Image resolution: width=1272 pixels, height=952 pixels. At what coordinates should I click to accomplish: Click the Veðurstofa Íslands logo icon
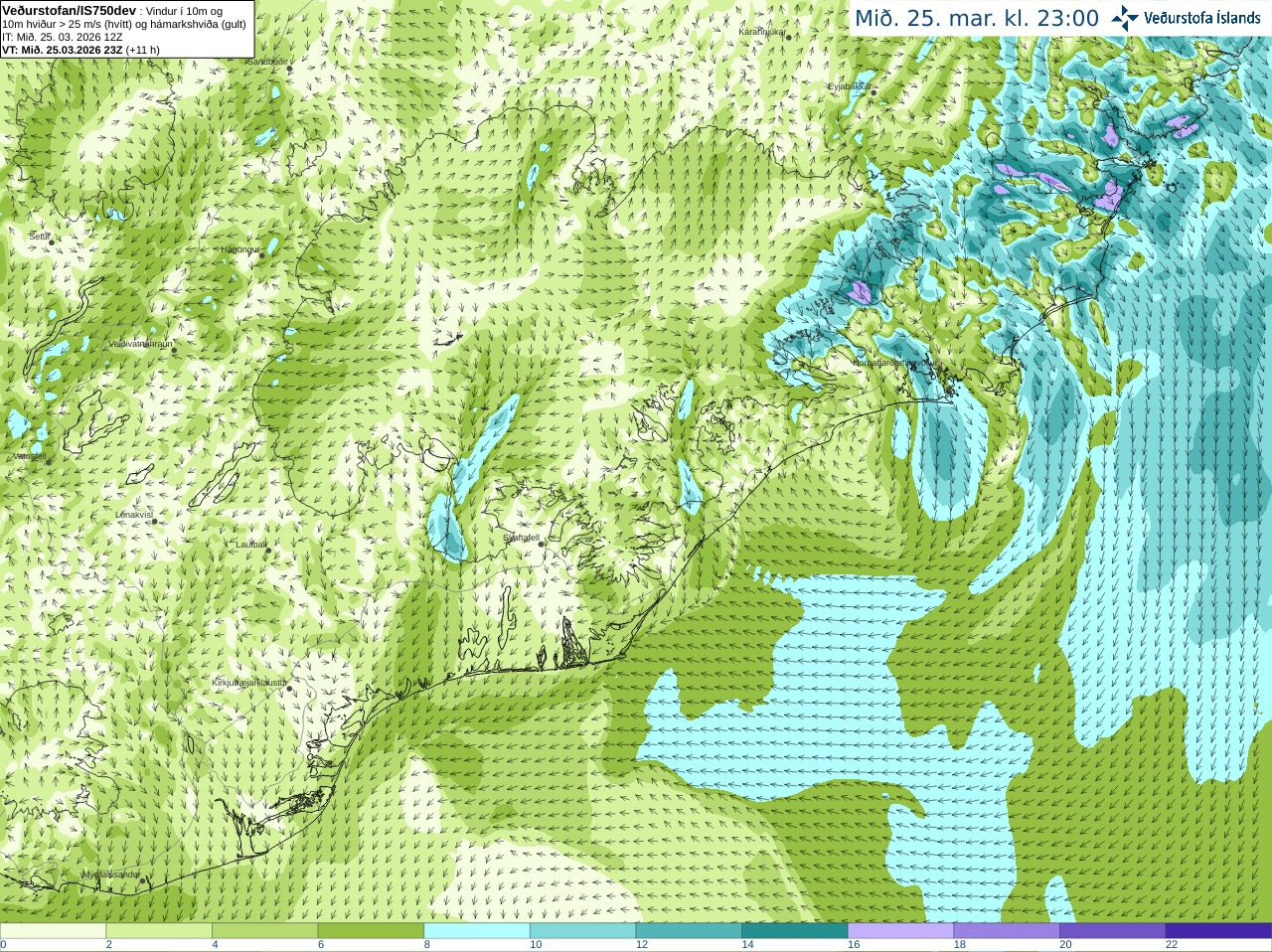(x=1124, y=18)
